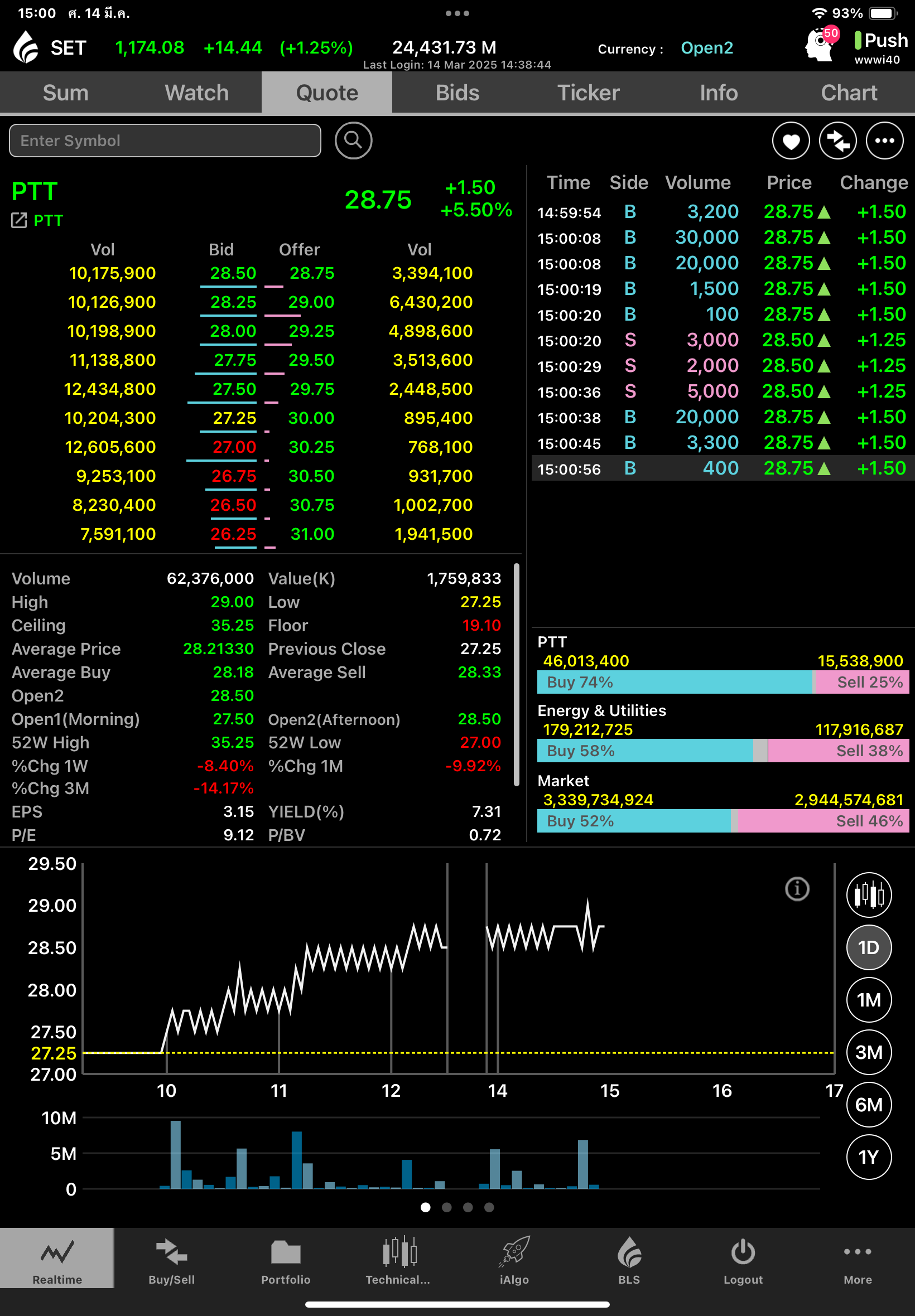Open the Info tab

pos(719,93)
